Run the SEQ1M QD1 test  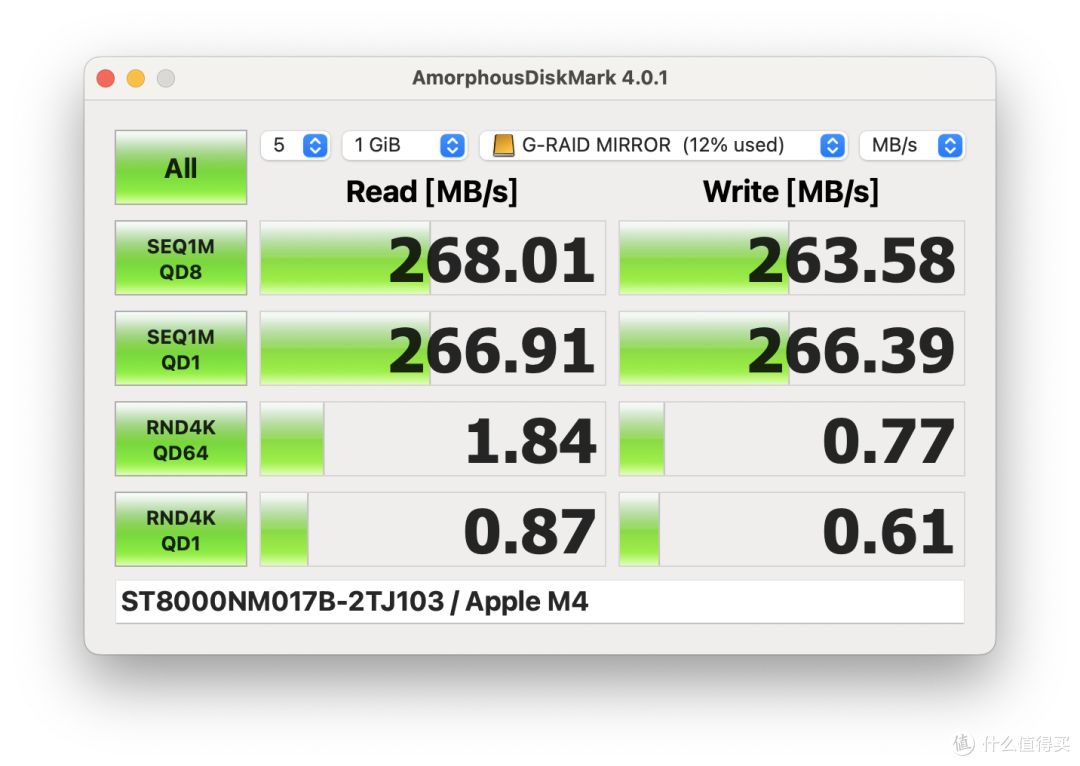180,348
